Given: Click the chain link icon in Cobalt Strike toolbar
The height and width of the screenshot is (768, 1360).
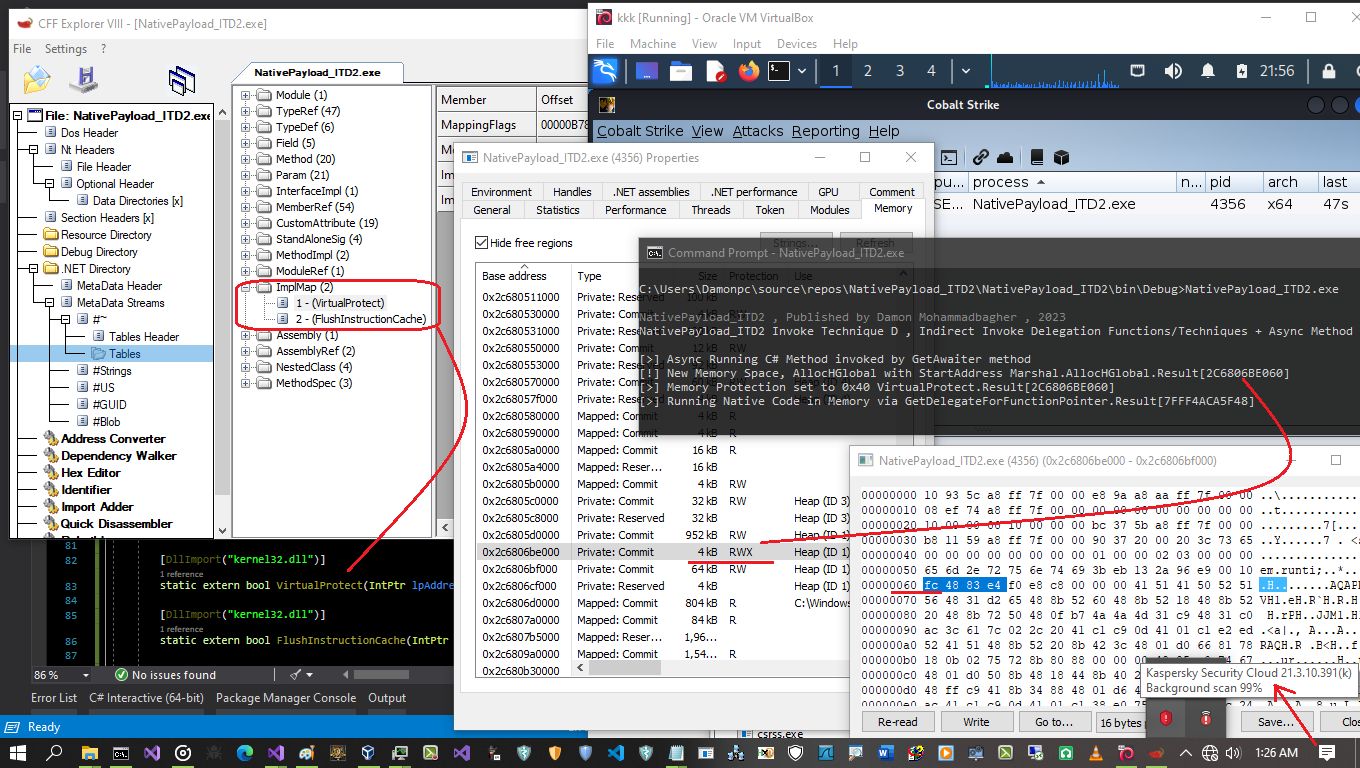Looking at the screenshot, I should [980, 157].
